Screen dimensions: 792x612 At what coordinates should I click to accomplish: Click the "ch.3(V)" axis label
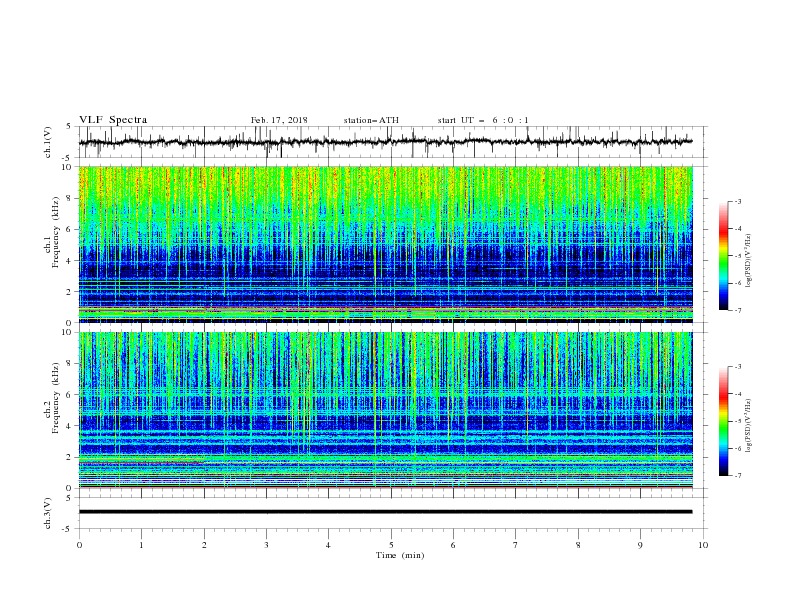pyautogui.click(x=48, y=513)
